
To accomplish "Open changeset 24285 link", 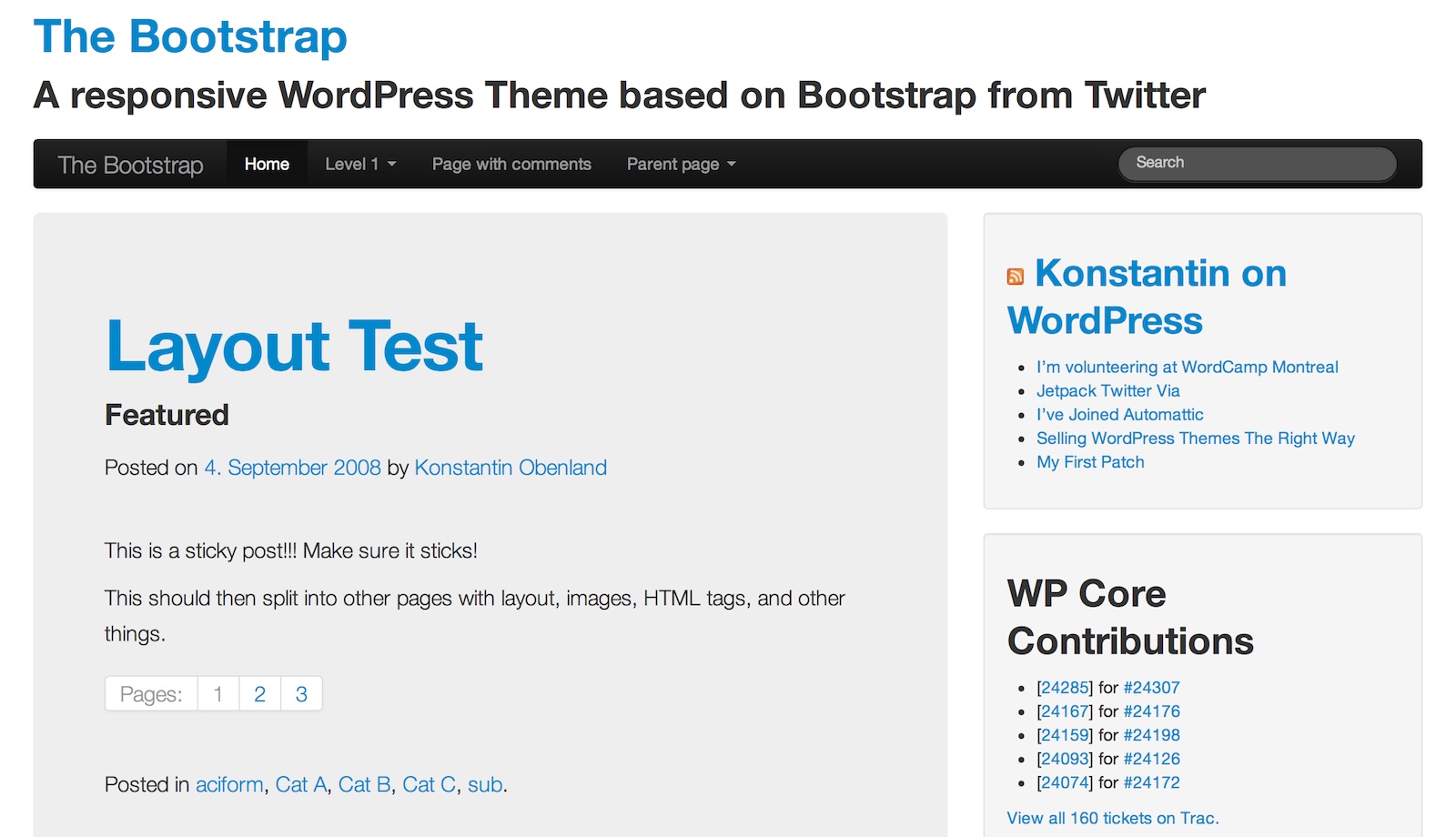I will coord(1065,688).
